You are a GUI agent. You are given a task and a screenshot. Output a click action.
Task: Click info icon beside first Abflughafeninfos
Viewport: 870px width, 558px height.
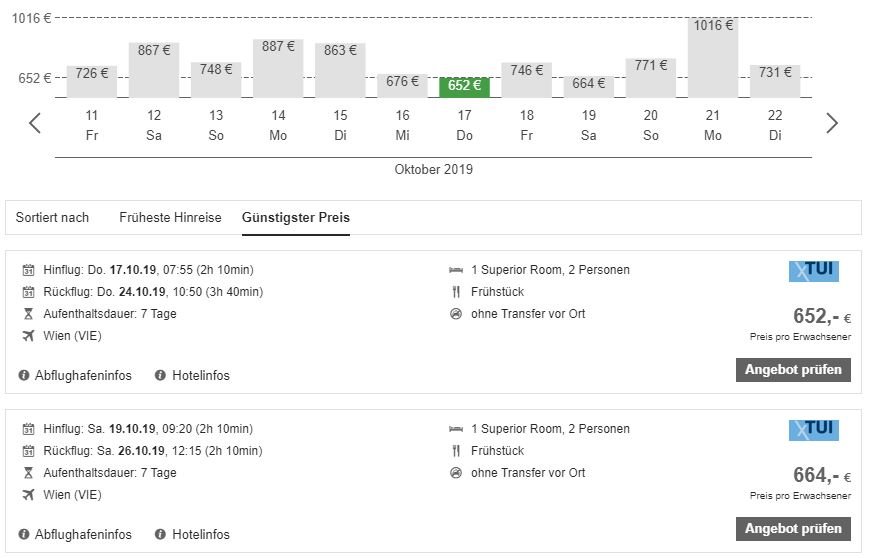[24, 376]
